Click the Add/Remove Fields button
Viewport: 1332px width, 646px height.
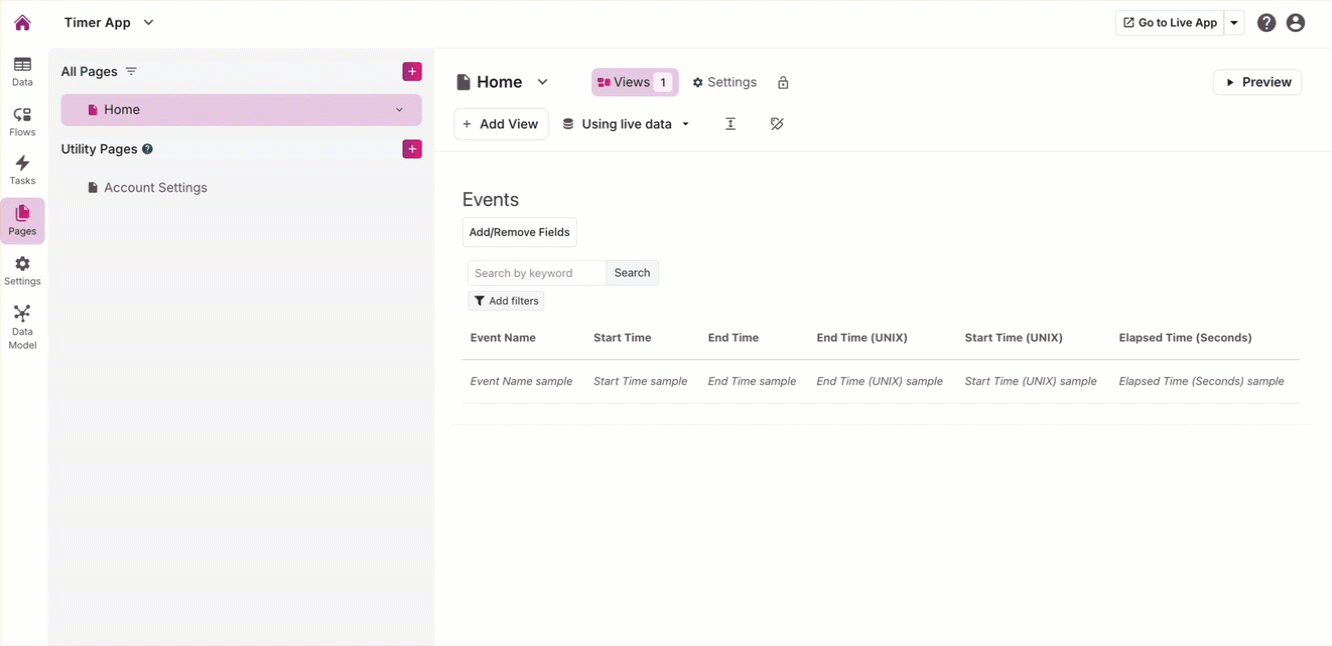click(x=519, y=232)
